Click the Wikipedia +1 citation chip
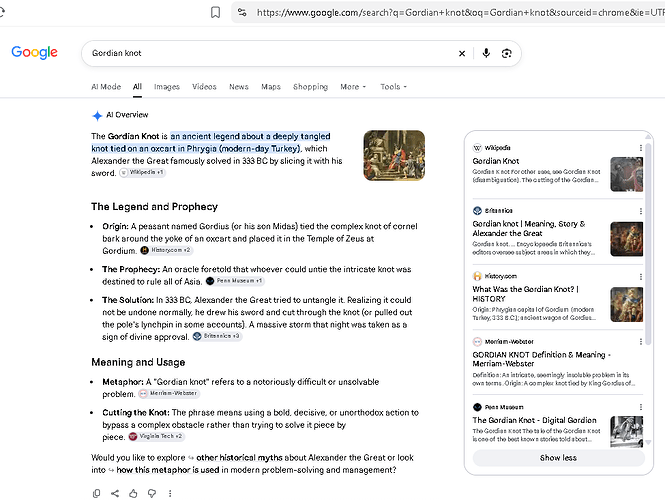 click(142, 173)
